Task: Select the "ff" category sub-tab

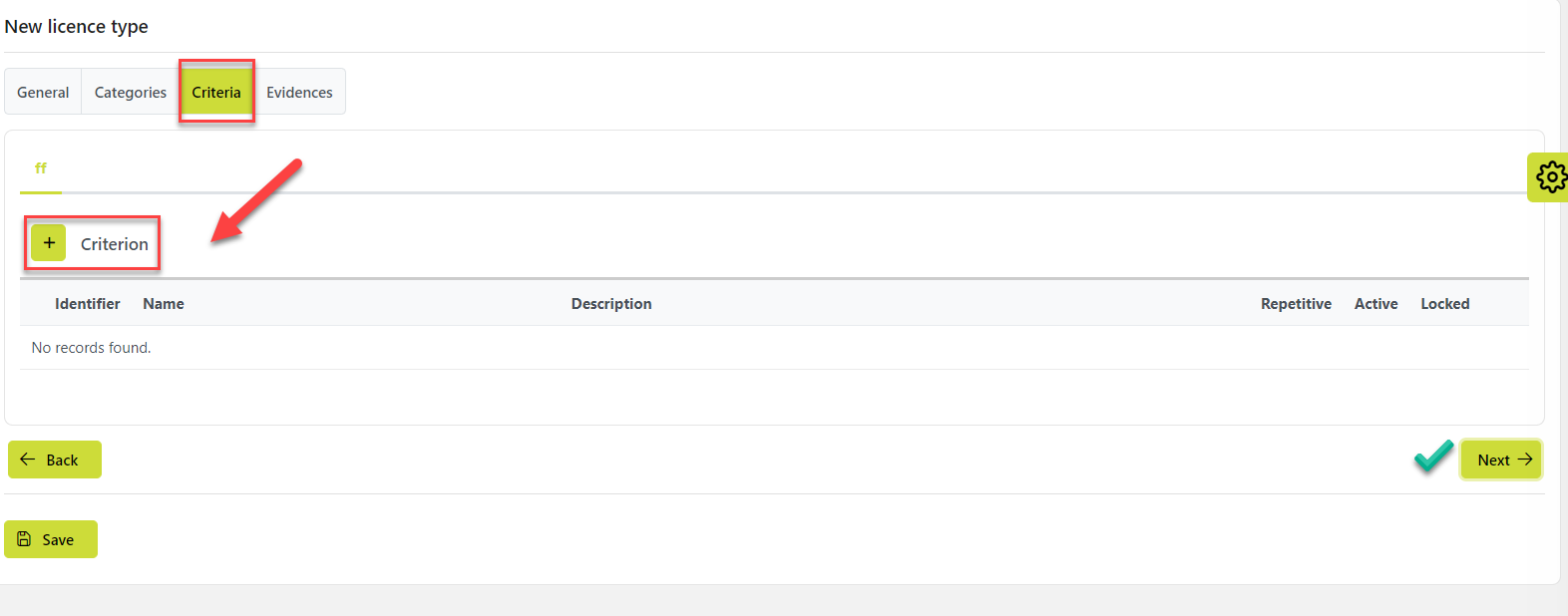Action: (41, 168)
